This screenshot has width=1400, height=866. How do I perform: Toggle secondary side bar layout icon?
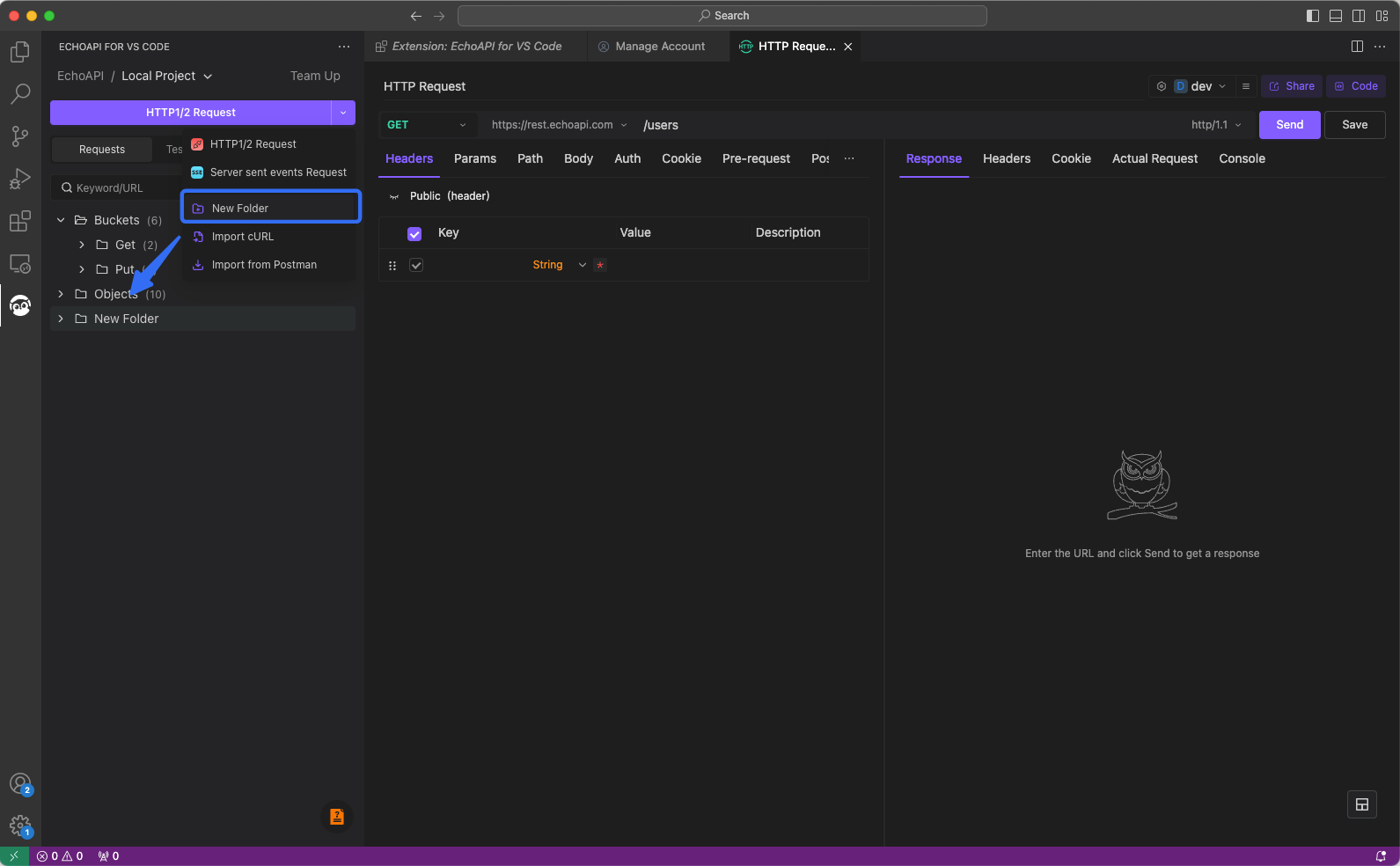1359,16
